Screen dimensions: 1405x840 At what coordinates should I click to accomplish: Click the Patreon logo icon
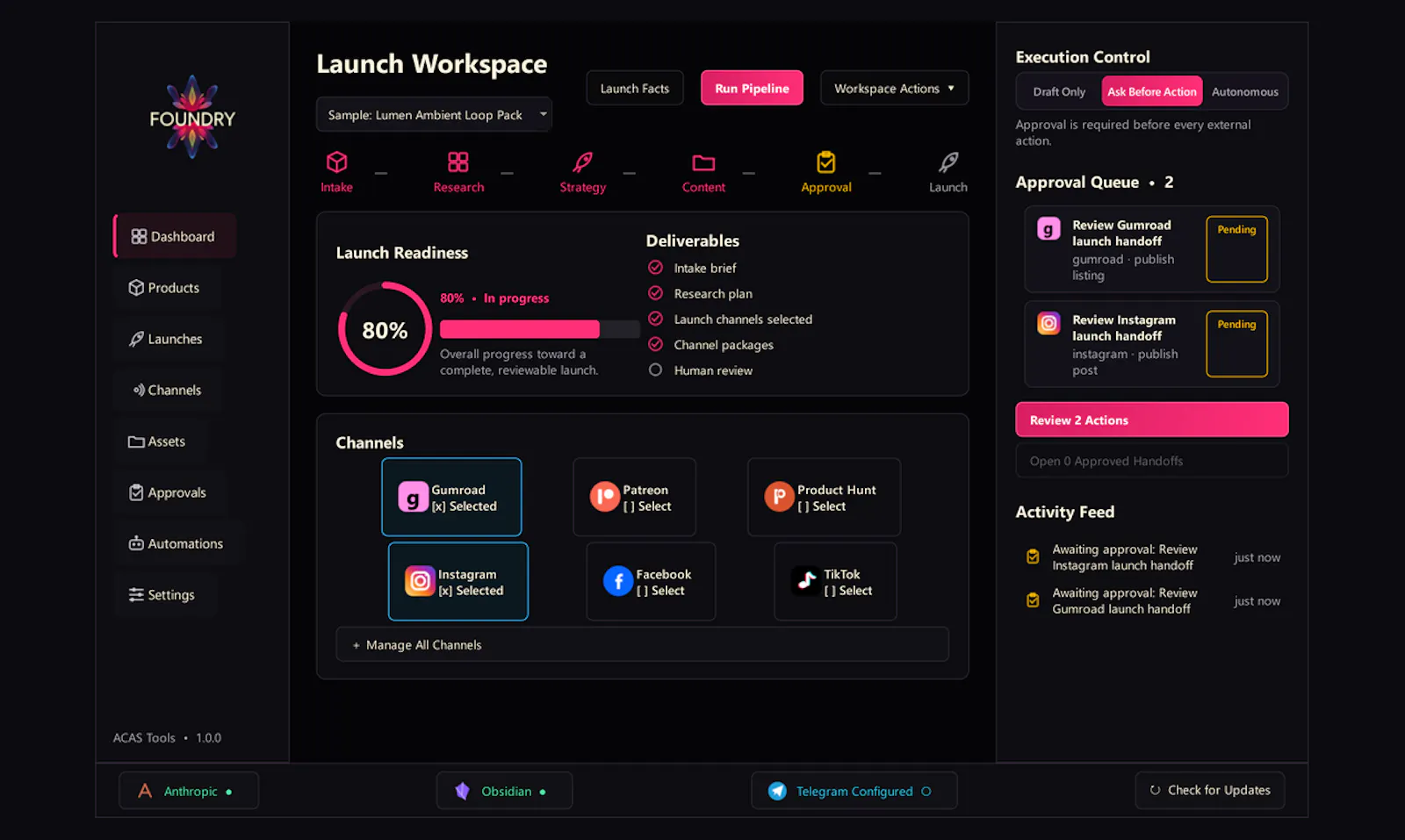coord(604,497)
